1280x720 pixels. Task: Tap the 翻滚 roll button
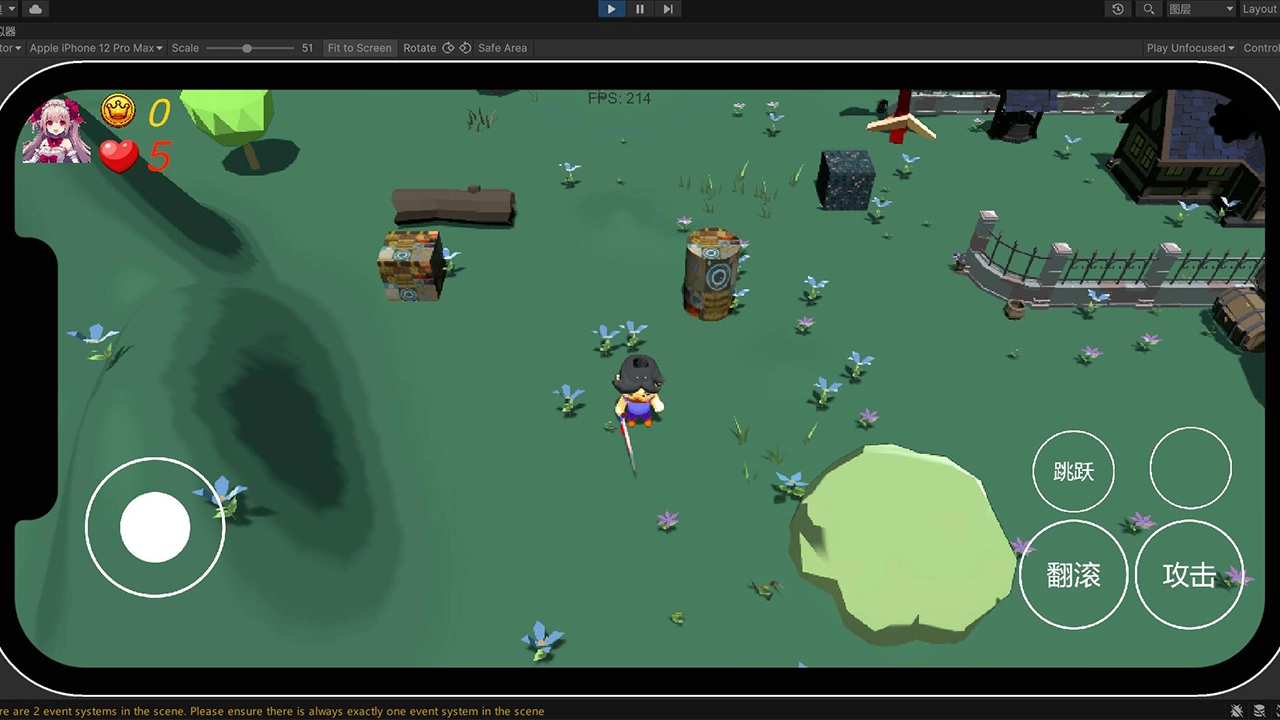pyautogui.click(x=1073, y=575)
